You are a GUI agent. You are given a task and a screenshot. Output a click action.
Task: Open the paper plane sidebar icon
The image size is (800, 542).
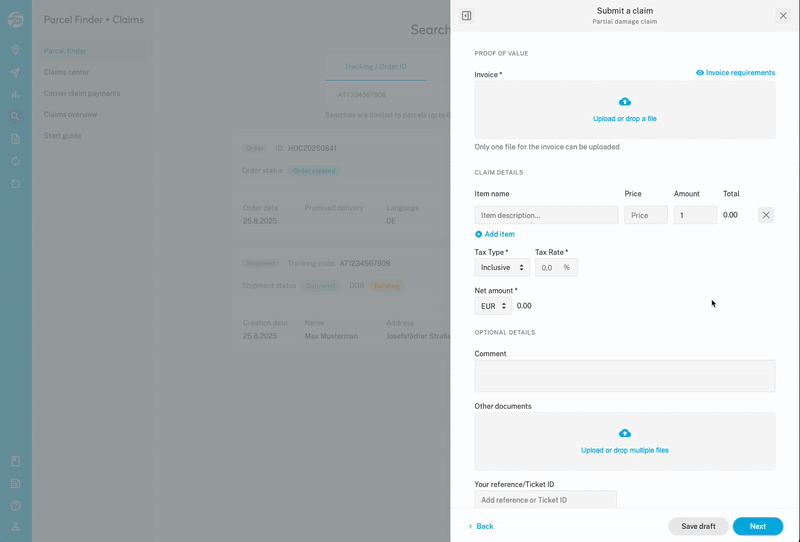[15, 72]
